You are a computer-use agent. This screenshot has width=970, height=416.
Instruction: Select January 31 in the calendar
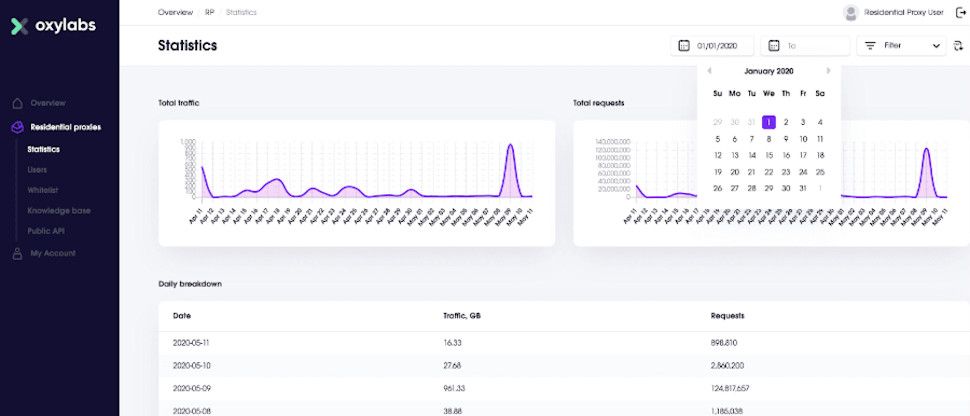pos(803,188)
